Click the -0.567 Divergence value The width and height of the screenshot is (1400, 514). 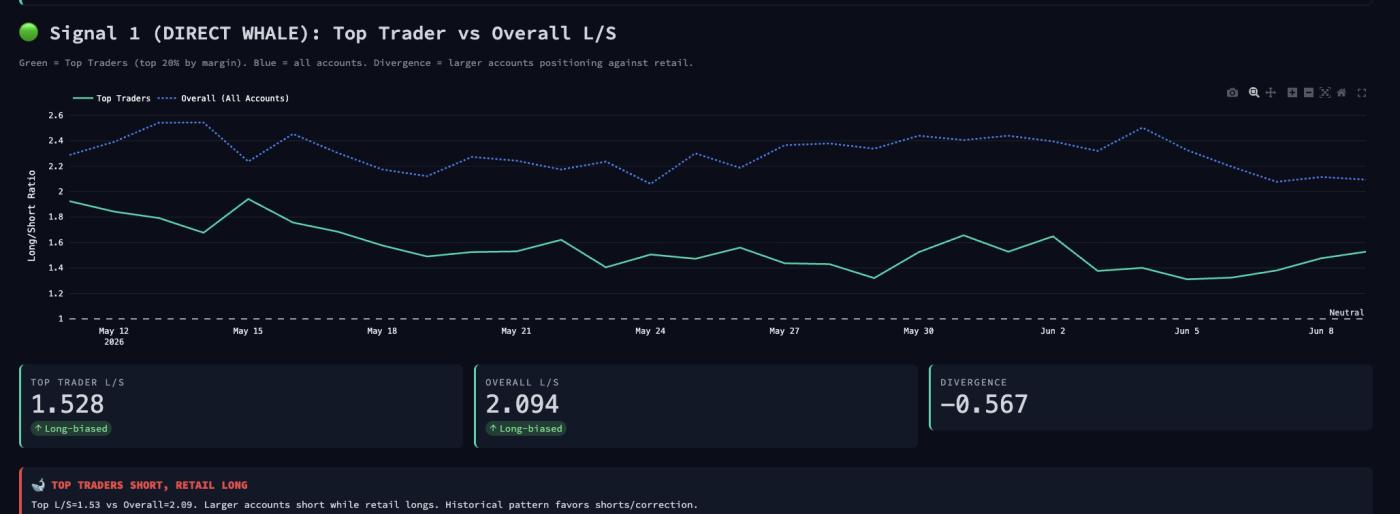pyautogui.click(x=984, y=404)
